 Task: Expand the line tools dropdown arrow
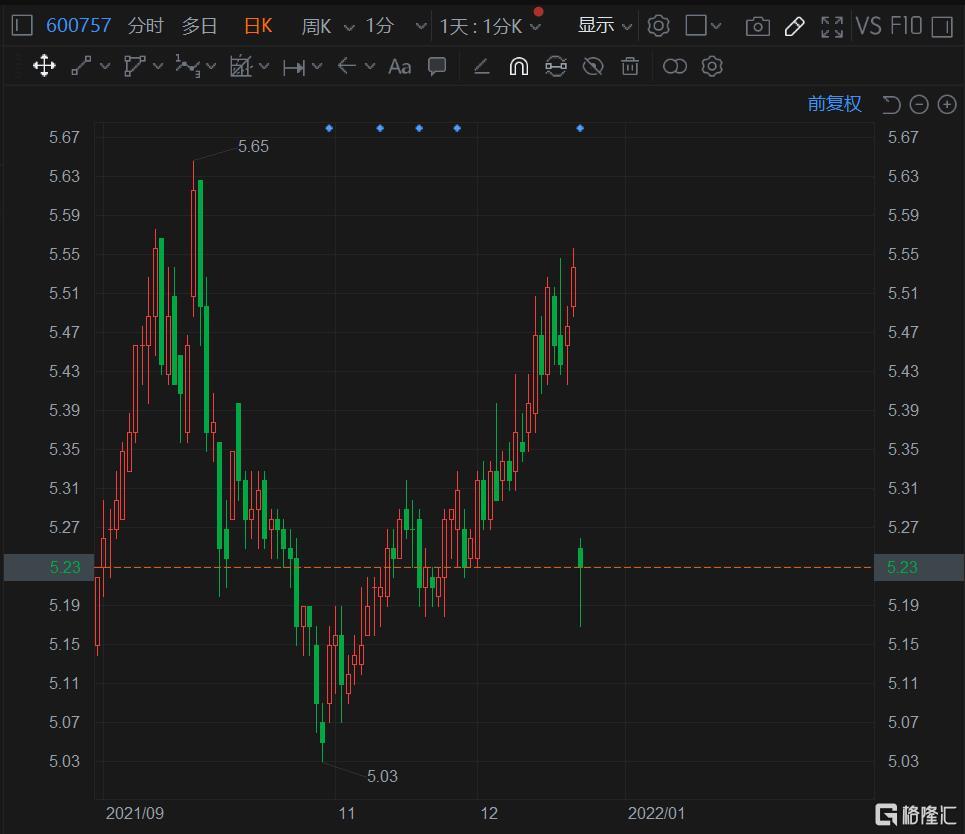[105, 66]
